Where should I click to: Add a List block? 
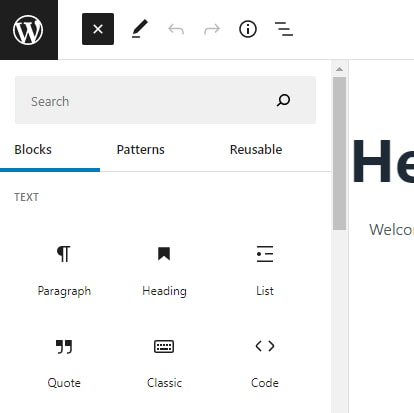coord(265,271)
